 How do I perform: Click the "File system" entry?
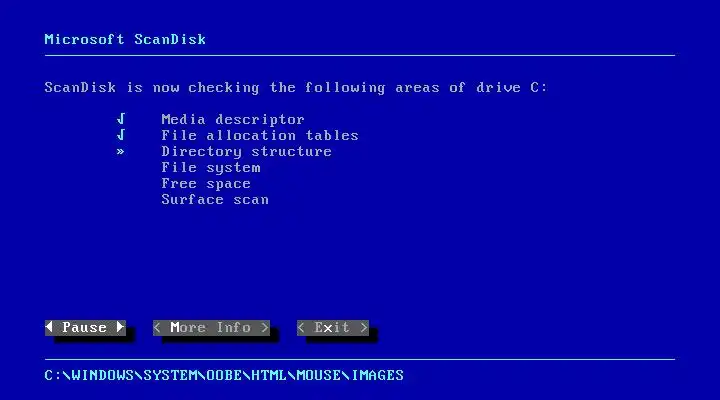point(211,168)
